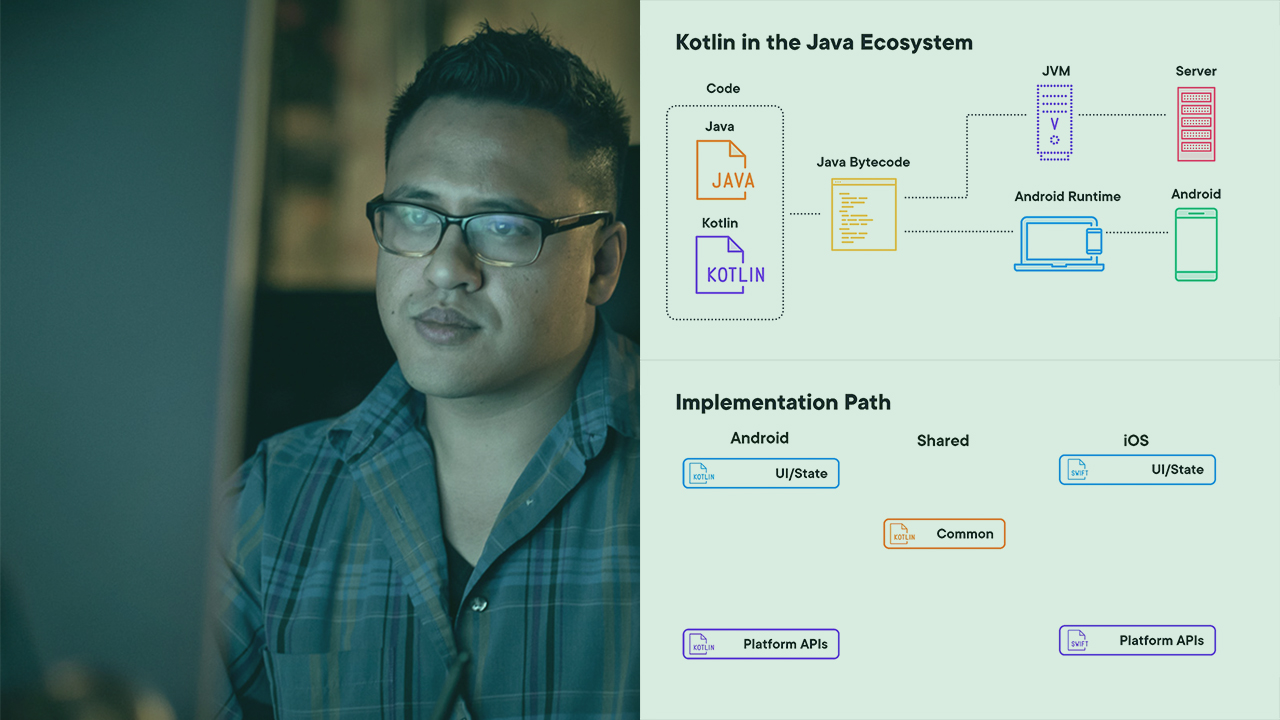This screenshot has height=720, width=1280.
Task: Click the "Kotlin in the Java Ecosystem" heading
Action: coord(824,42)
